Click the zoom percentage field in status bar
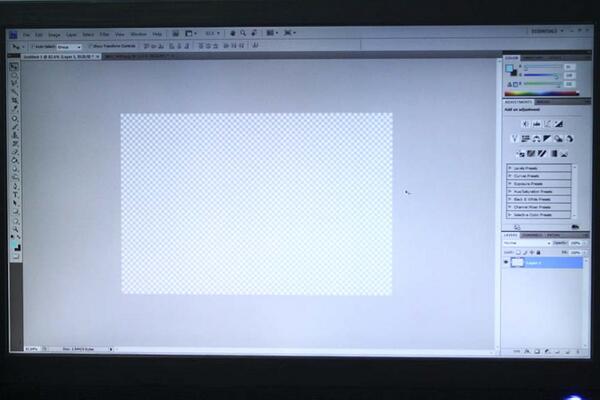Screen dimensions: 600x400 pyautogui.click(x=31, y=349)
